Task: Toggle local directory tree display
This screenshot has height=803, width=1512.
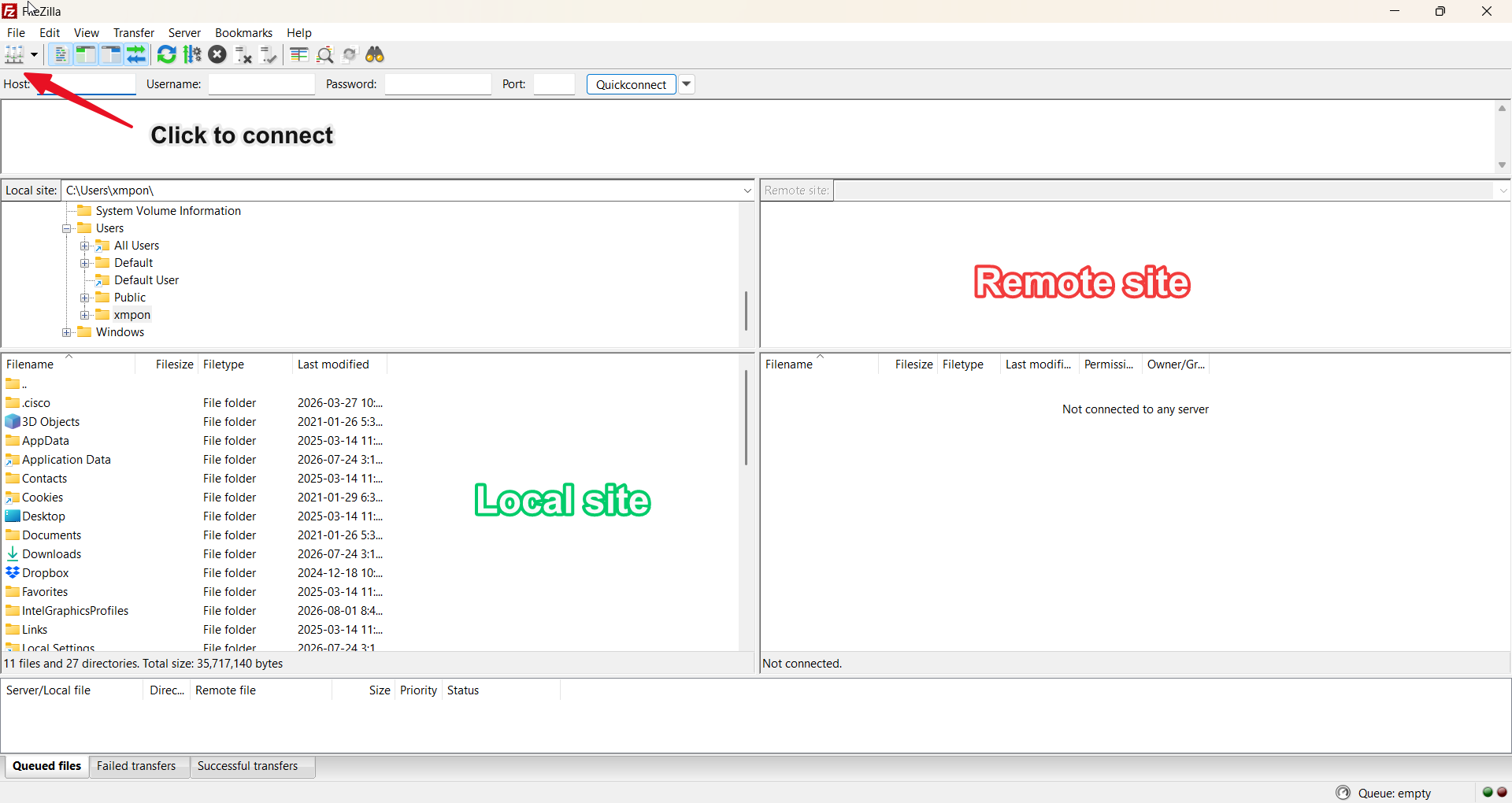Action: click(x=86, y=54)
